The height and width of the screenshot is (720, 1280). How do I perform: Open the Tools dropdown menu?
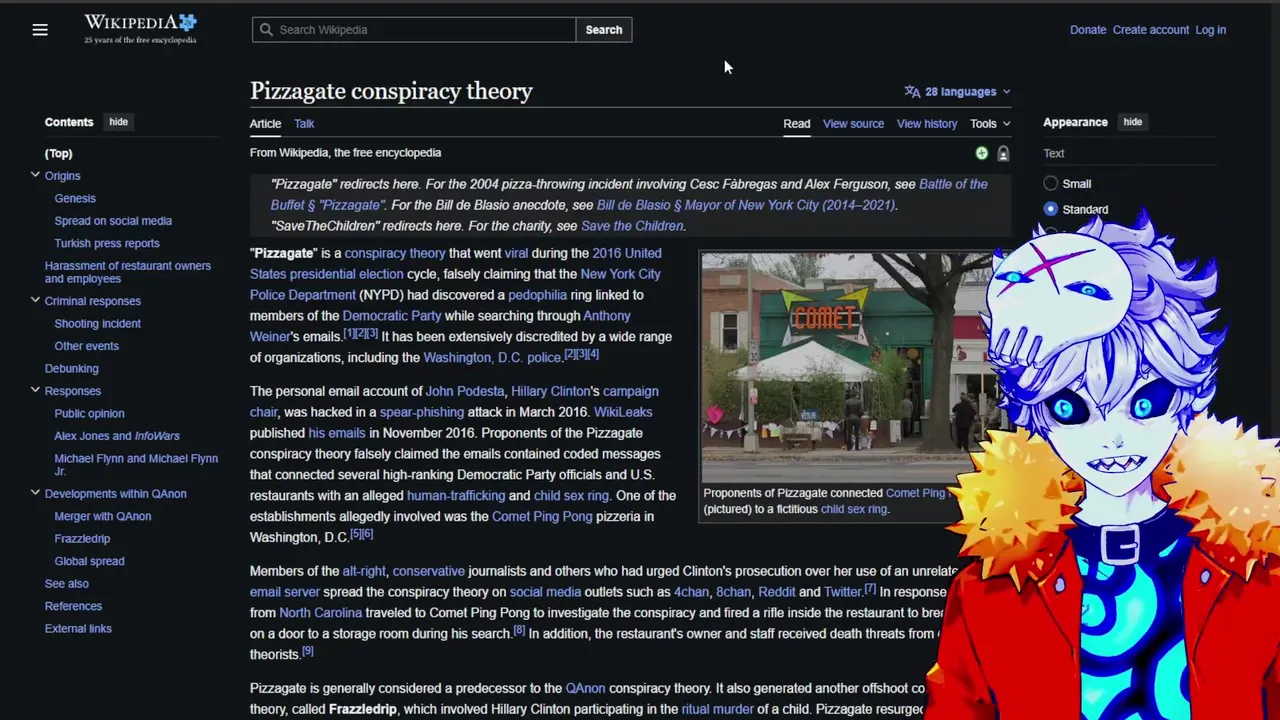[x=990, y=124]
